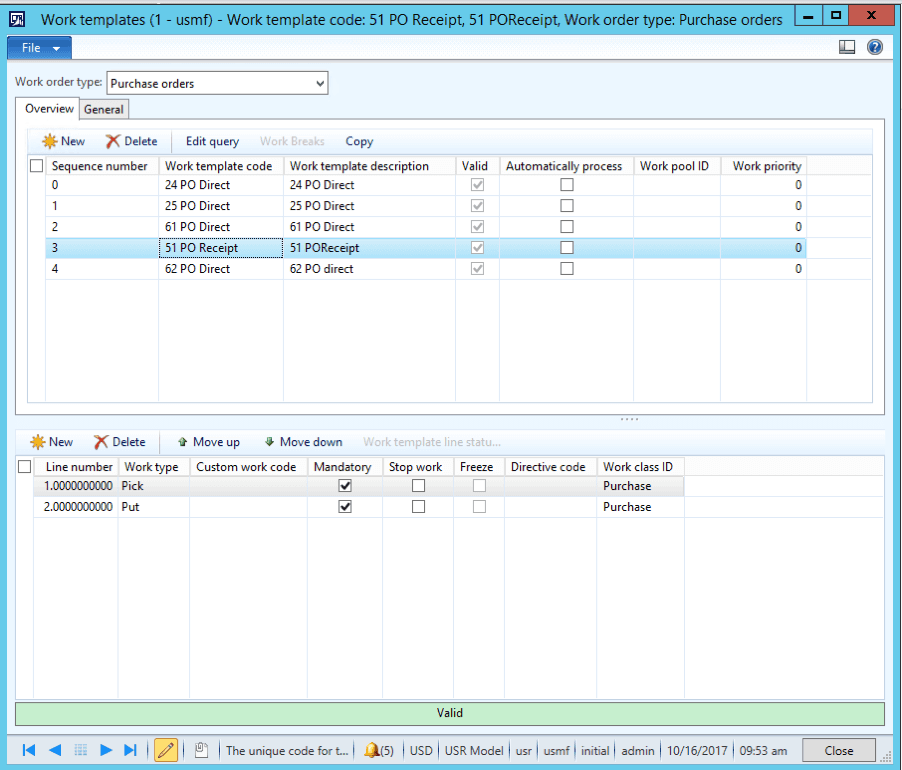Click Delete in the lower lines toolbar

pos(120,442)
